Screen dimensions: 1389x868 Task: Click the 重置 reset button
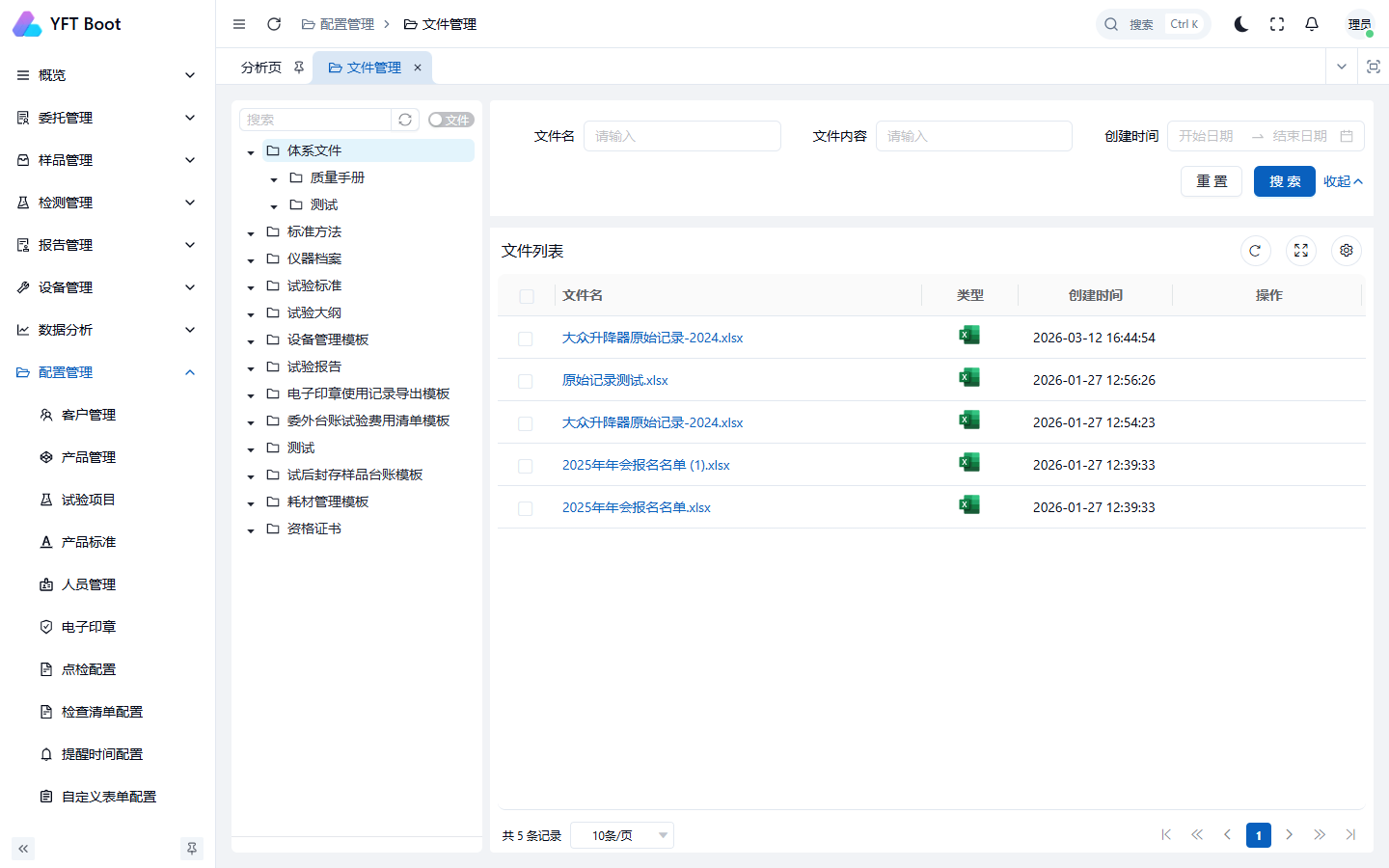click(x=1212, y=181)
